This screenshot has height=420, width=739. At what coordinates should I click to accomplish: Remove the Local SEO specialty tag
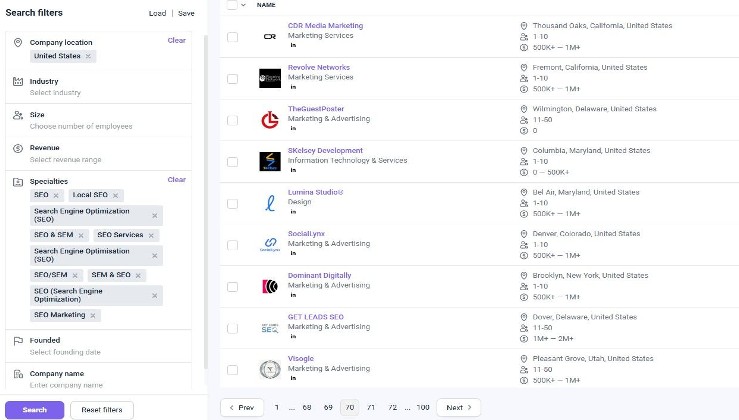pos(116,195)
